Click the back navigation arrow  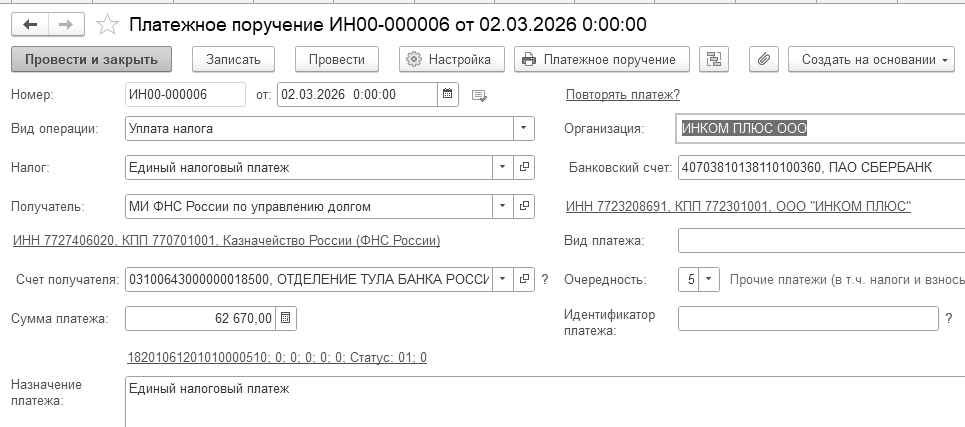click(x=29, y=23)
